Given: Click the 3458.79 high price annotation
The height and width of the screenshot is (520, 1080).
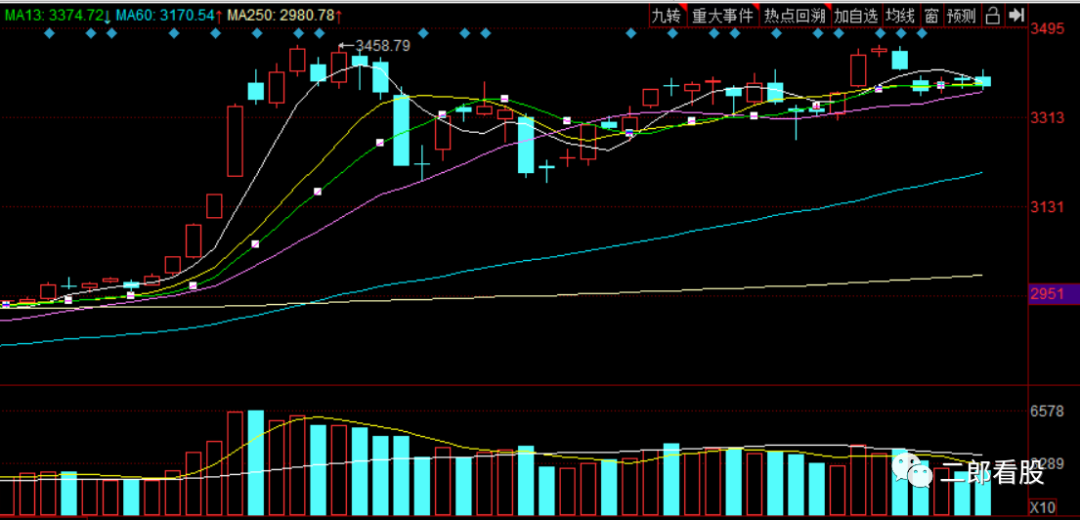Looking at the screenshot, I should click(382, 46).
